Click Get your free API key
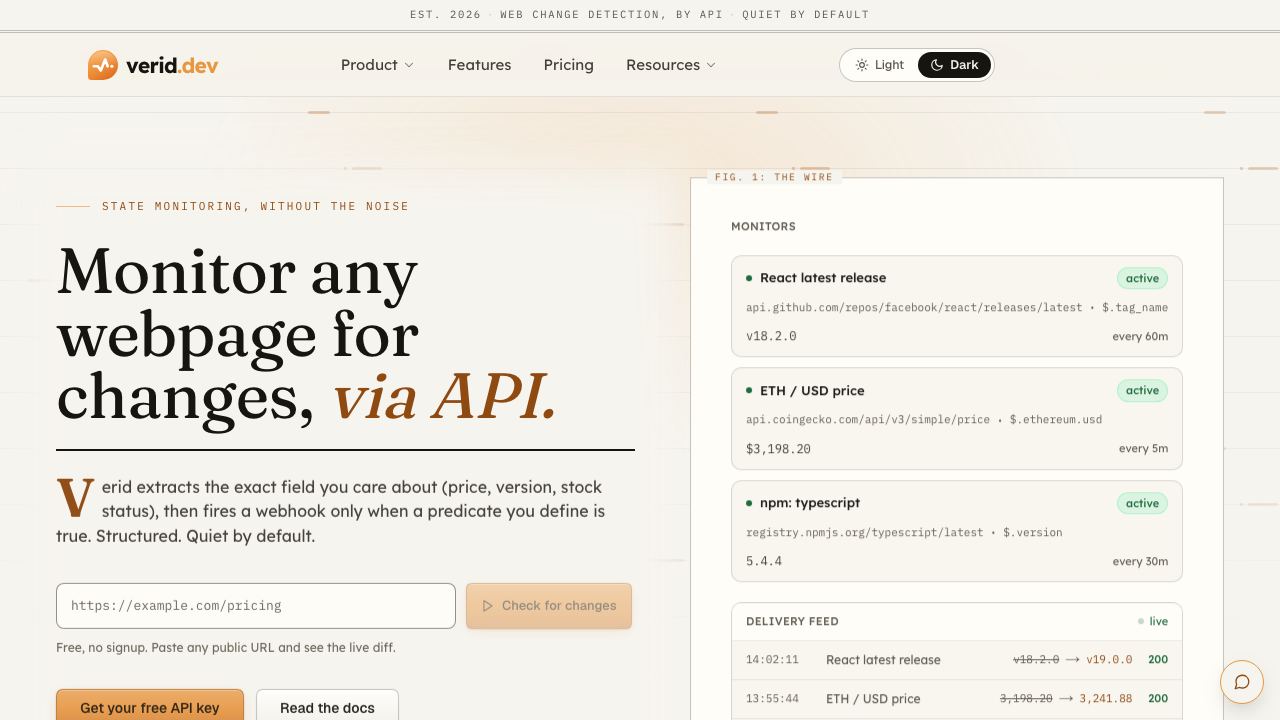Image resolution: width=1280 pixels, height=720 pixels. (150, 705)
